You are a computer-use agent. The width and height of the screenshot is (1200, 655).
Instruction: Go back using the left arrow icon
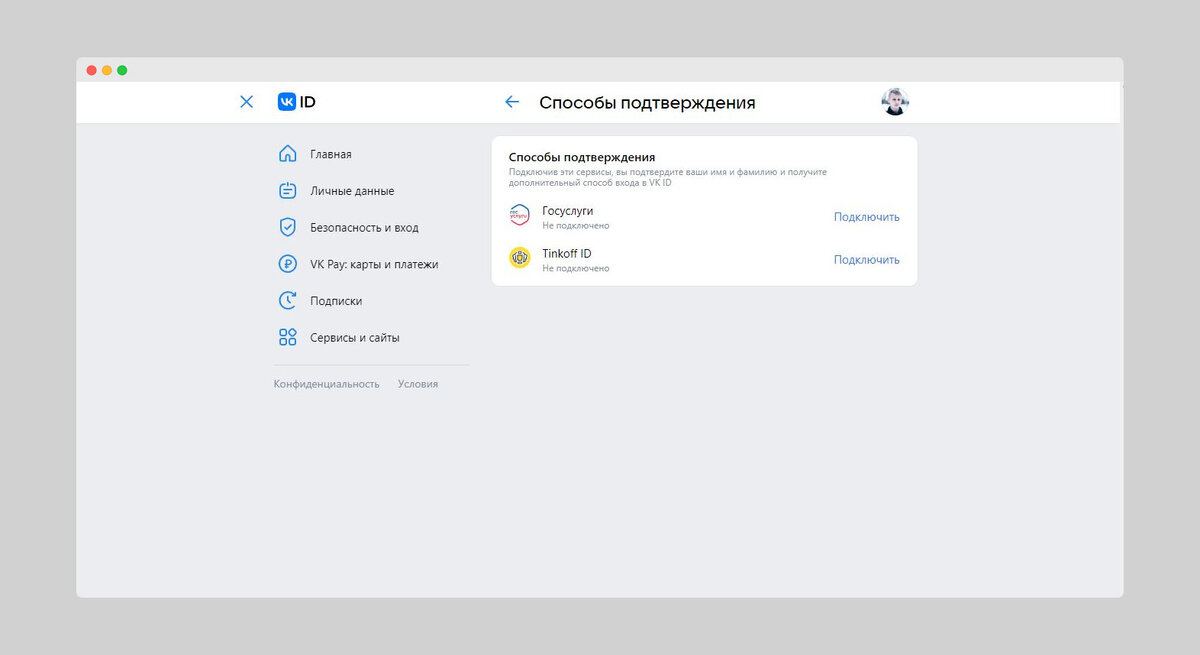(512, 102)
